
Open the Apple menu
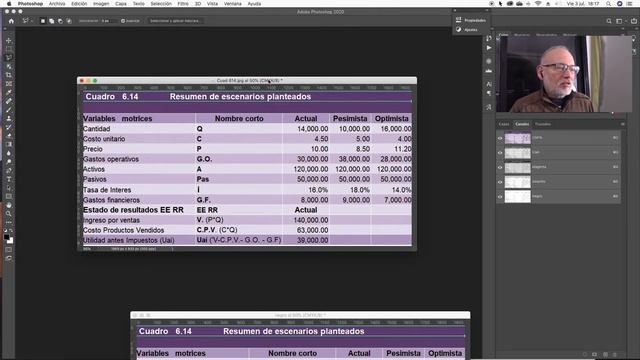tap(9, 4)
